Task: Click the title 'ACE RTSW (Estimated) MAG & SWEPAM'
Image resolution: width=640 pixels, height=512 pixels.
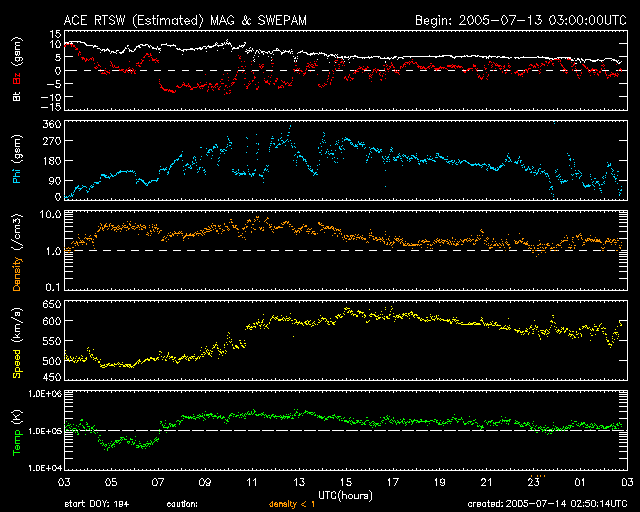Action: 185,20
